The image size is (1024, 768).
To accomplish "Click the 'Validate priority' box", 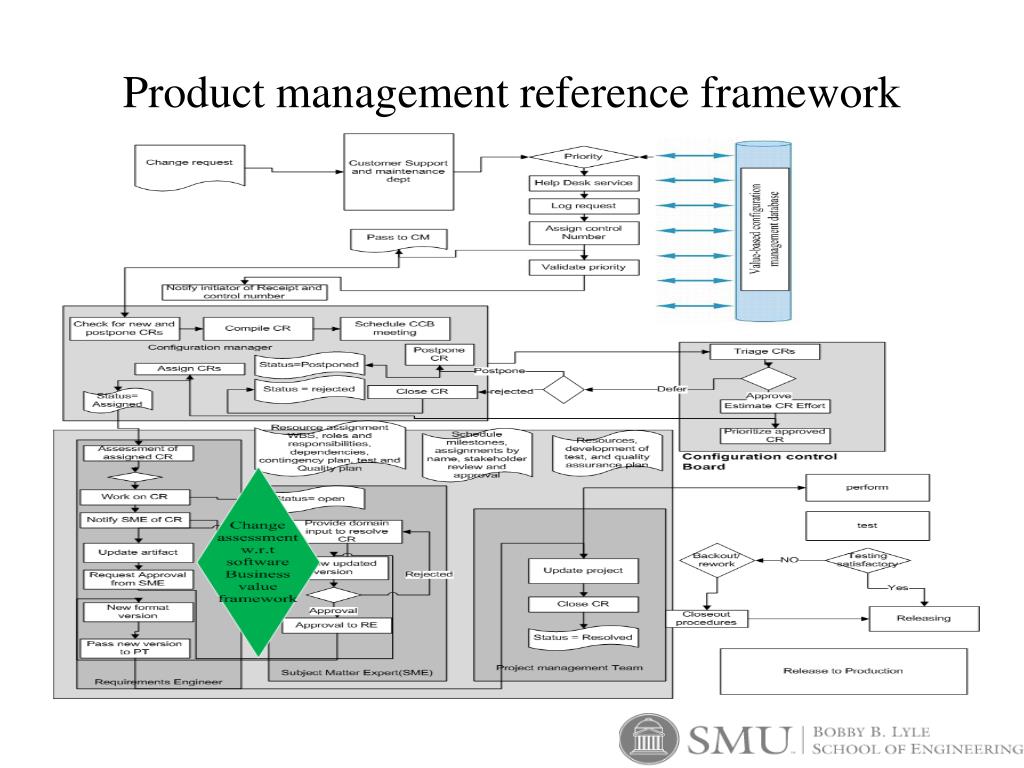I will (x=583, y=267).
